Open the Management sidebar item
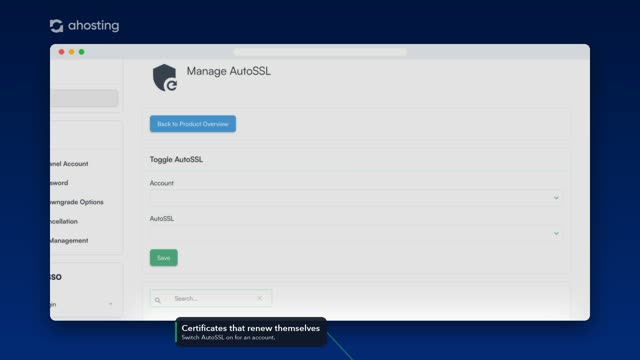The width and height of the screenshot is (640, 360). pos(69,240)
